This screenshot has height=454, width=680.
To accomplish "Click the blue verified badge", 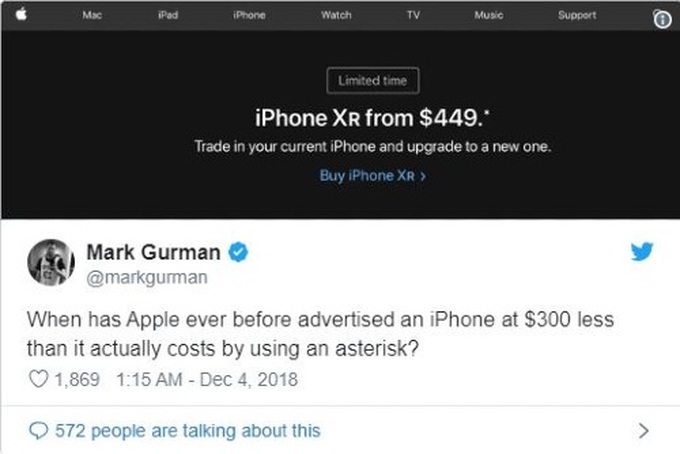I will click(238, 252).
